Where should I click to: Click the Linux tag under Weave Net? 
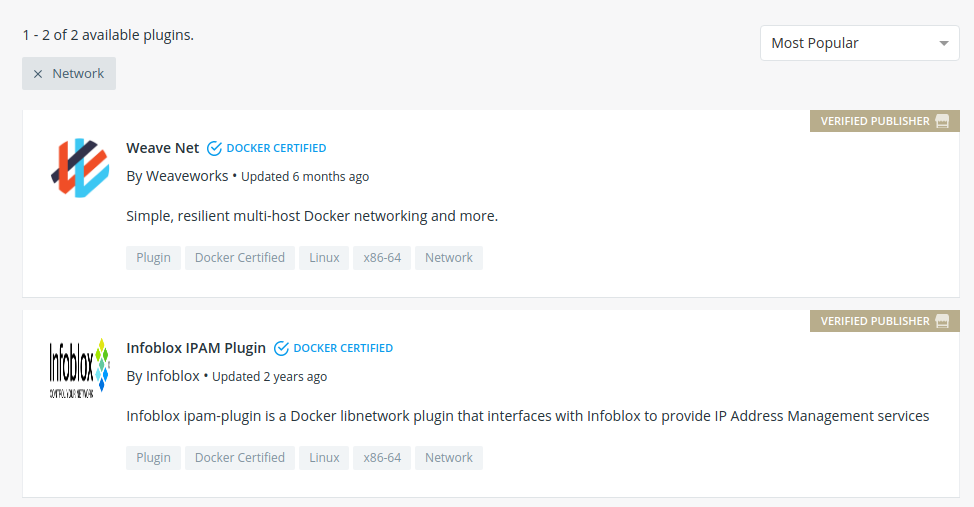(x=324, y=258)
